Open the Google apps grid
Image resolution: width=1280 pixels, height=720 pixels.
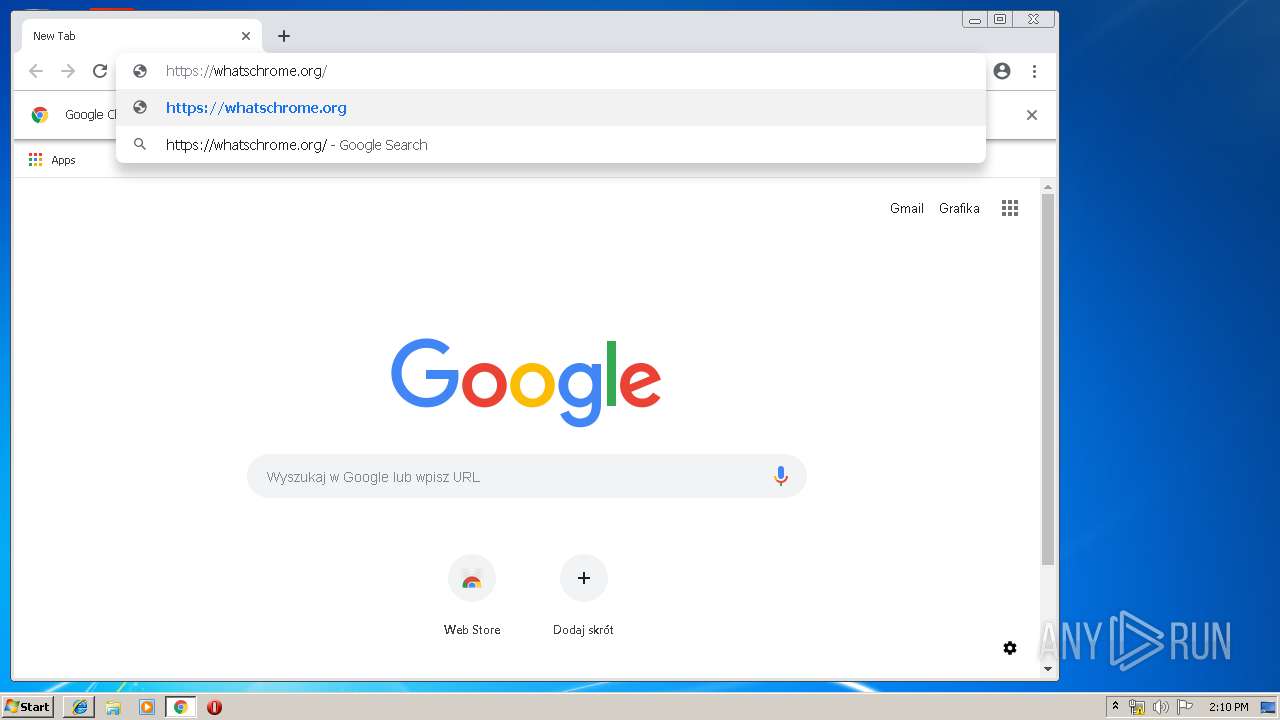(x=1010, y=208)
